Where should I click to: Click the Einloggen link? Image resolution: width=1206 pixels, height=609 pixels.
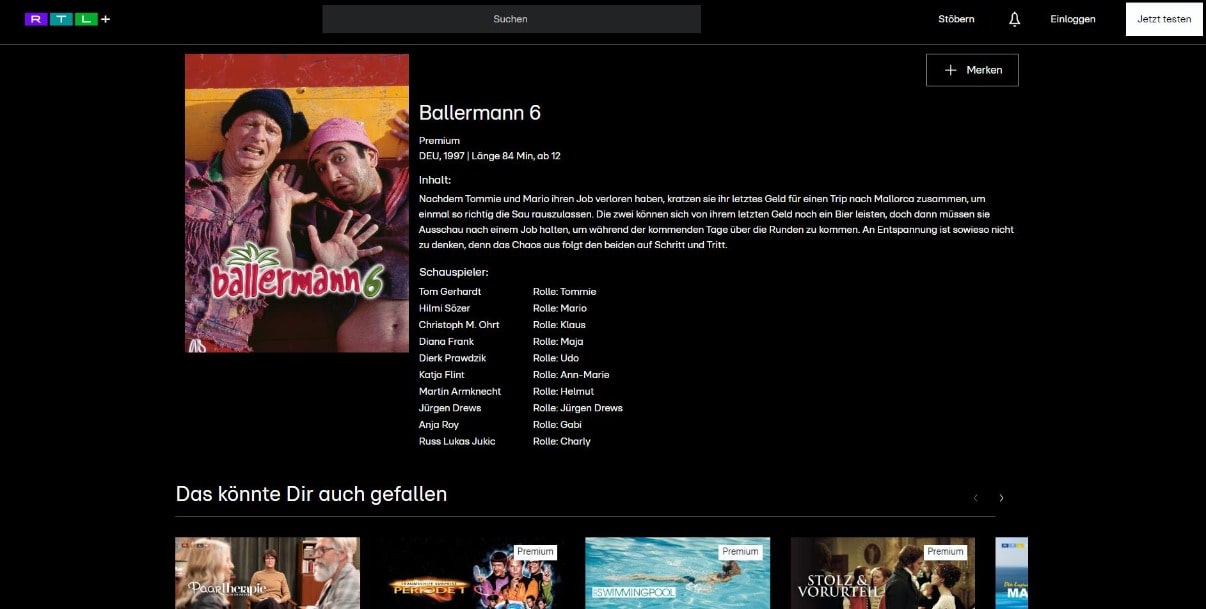tap(1073, 19)
